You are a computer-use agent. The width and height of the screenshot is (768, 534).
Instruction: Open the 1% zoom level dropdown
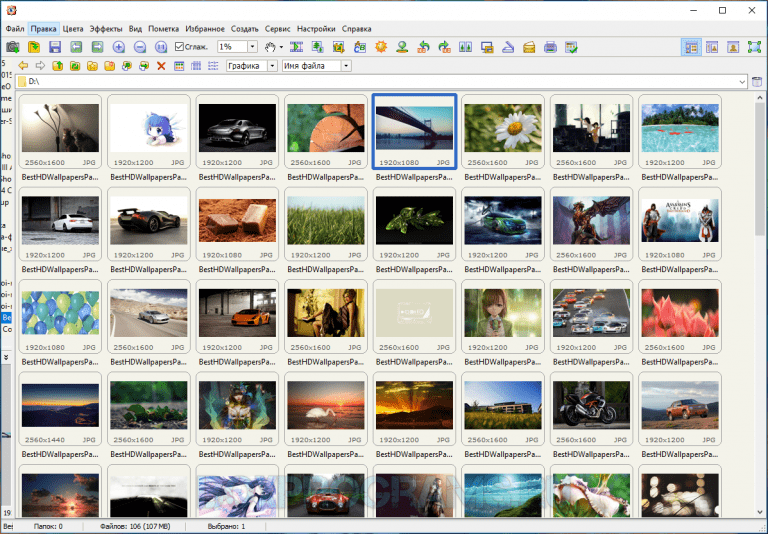click(x=252, y=47)
